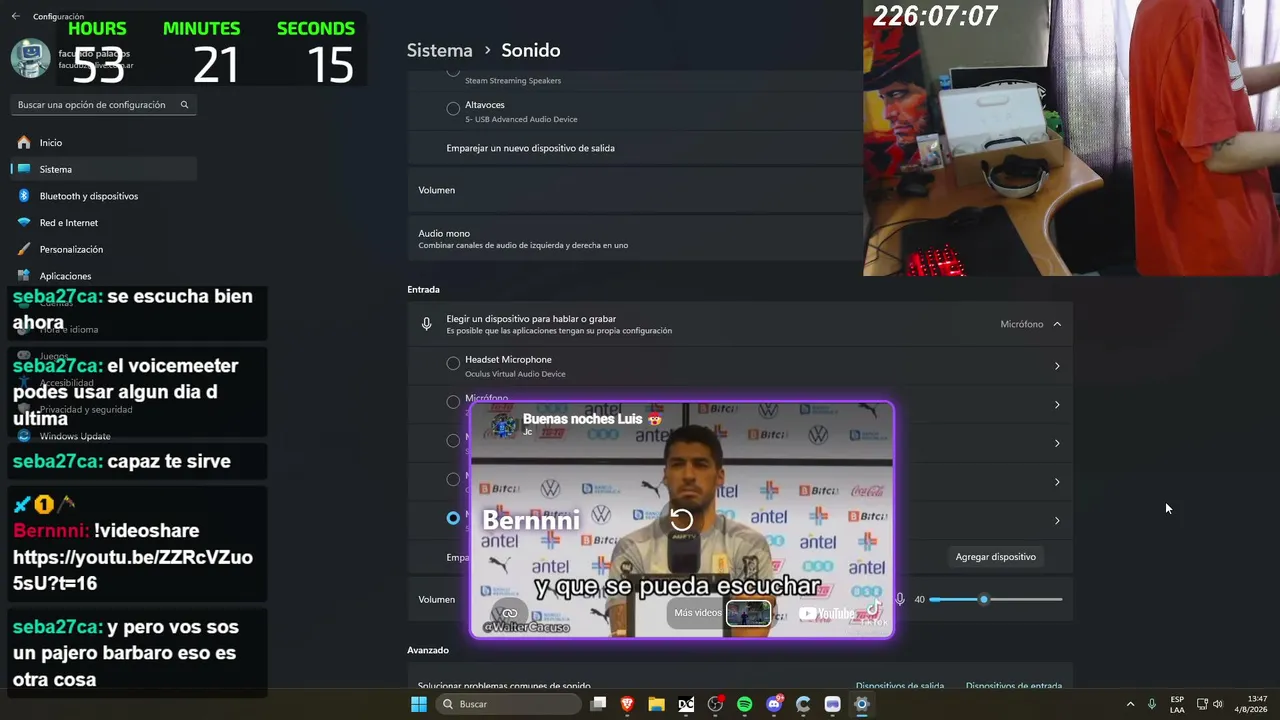Select the Headset Microphone radio button
1280x720 pixels.
[453, 364]
